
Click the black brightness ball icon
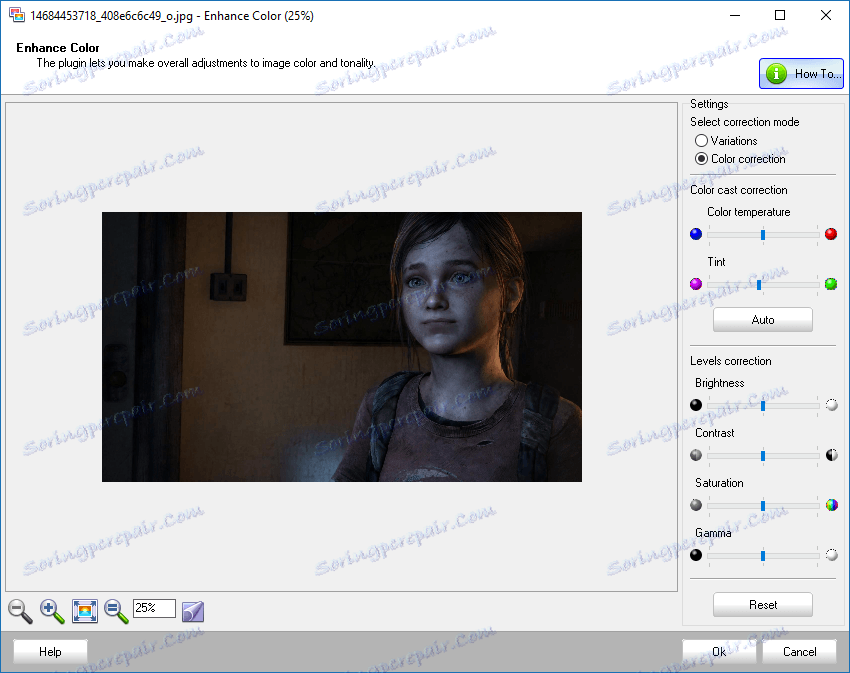point(696,405)
